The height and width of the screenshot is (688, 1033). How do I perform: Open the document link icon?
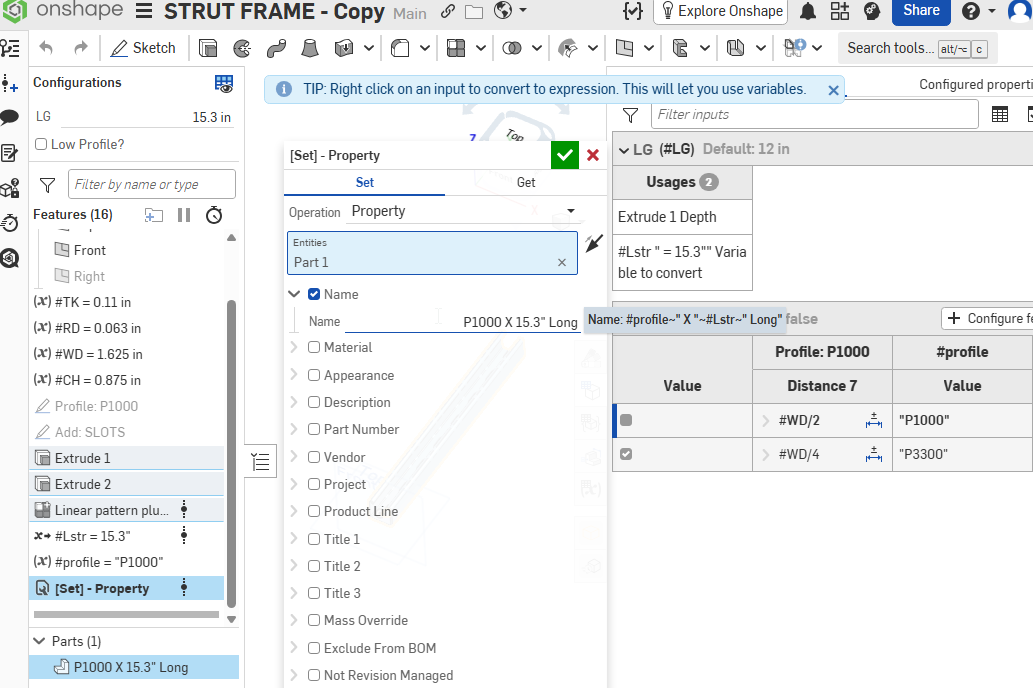point(448,11)
